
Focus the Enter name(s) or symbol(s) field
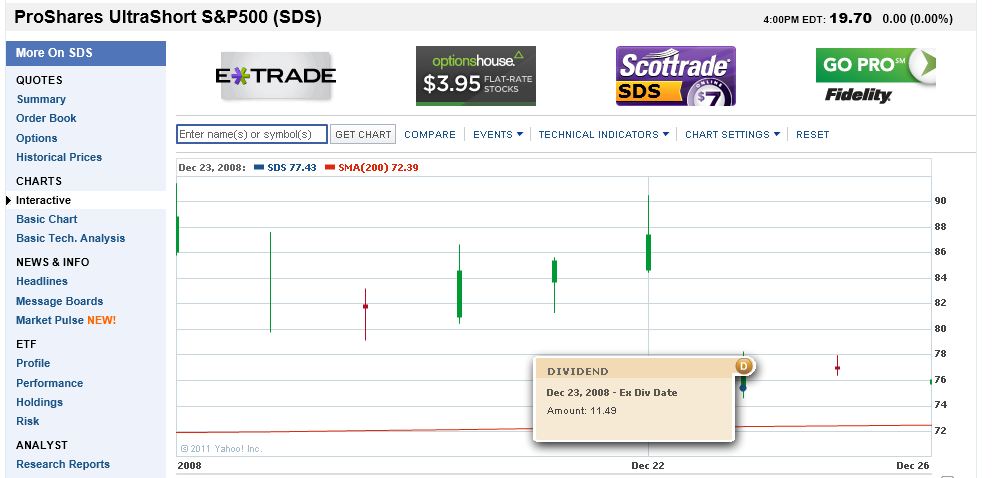point(252,134)
